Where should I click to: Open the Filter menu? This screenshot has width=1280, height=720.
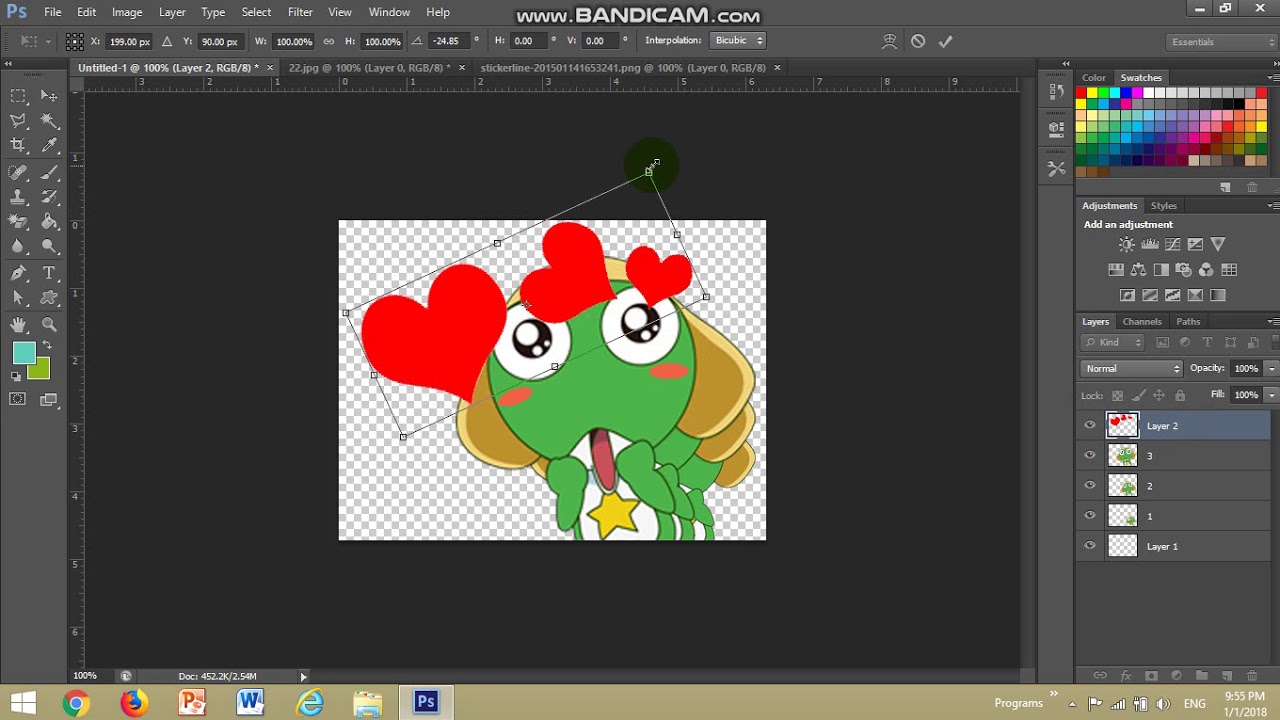(x=300, y=12)
